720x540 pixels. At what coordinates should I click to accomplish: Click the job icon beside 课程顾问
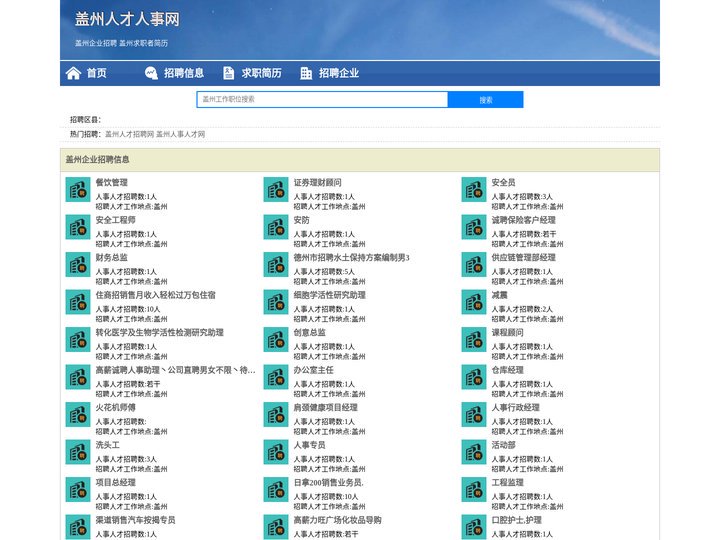[474, 340]
